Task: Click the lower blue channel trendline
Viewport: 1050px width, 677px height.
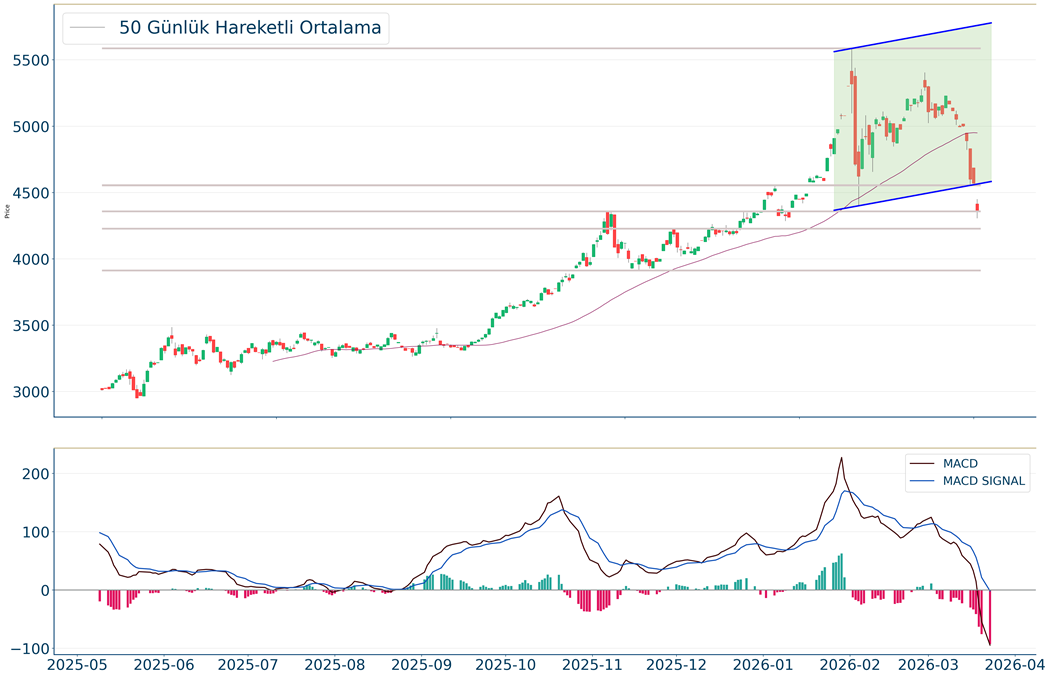Action: click(x=912, y=196)
